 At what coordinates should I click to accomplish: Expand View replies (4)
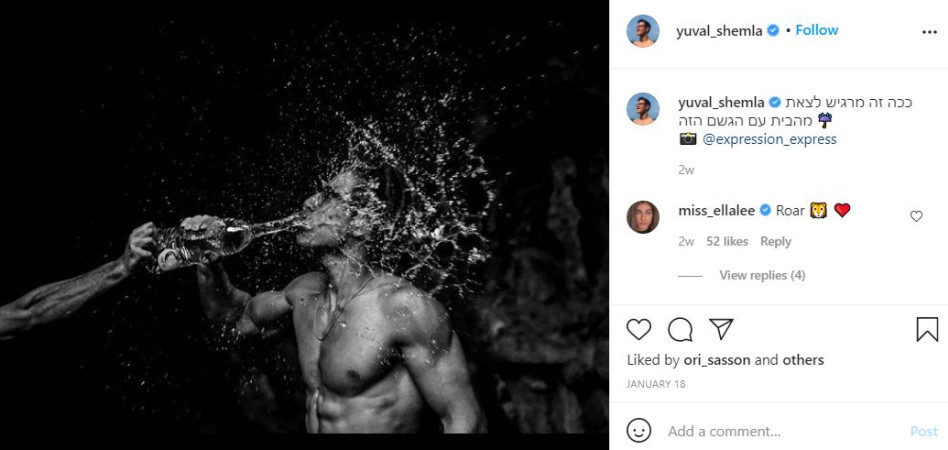762,275
